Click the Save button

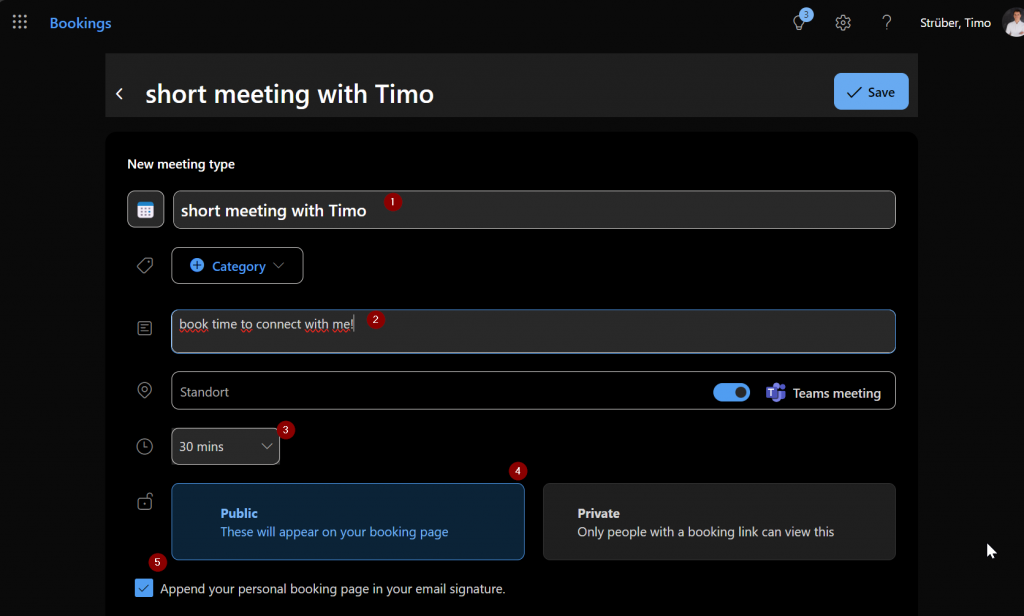tap(871, 92)
